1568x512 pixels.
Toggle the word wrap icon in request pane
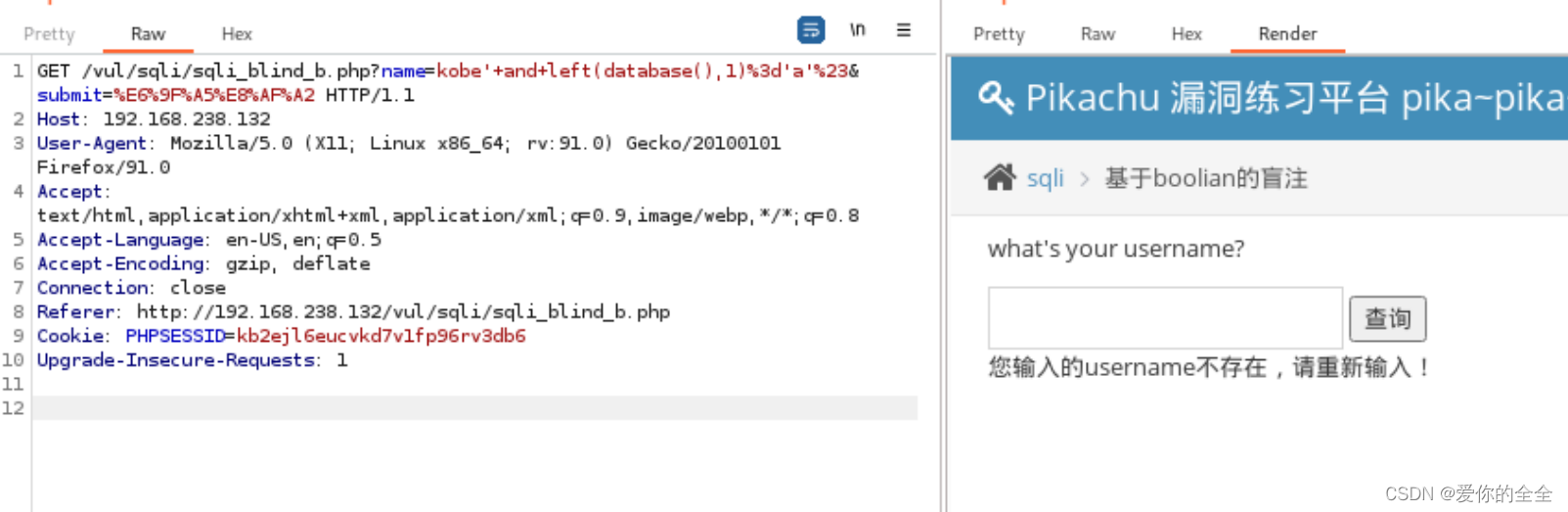tap(811, 30)
